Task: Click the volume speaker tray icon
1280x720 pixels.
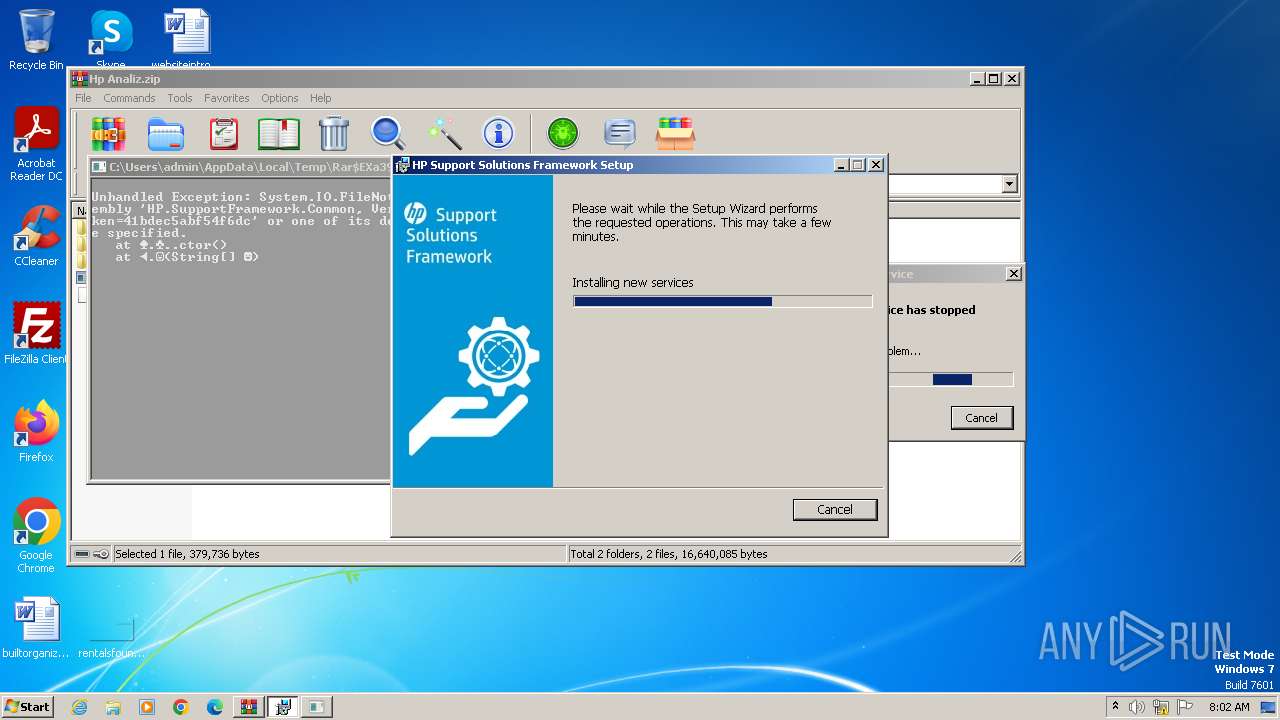Action: [x=1137, y=707]
